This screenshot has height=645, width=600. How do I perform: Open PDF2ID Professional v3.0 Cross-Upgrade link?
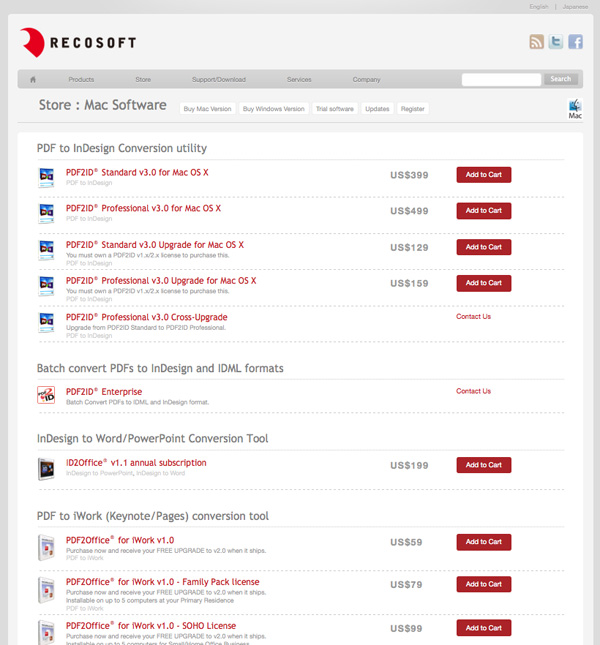(x=146, y=317)
